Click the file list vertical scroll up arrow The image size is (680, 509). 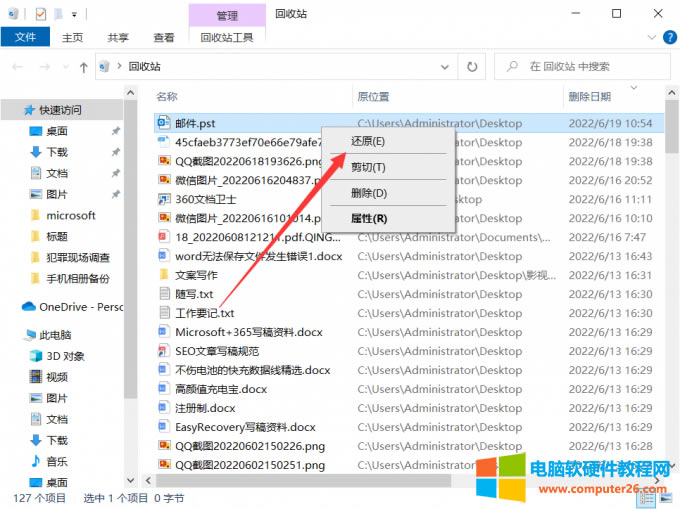[x=671, y=92]
